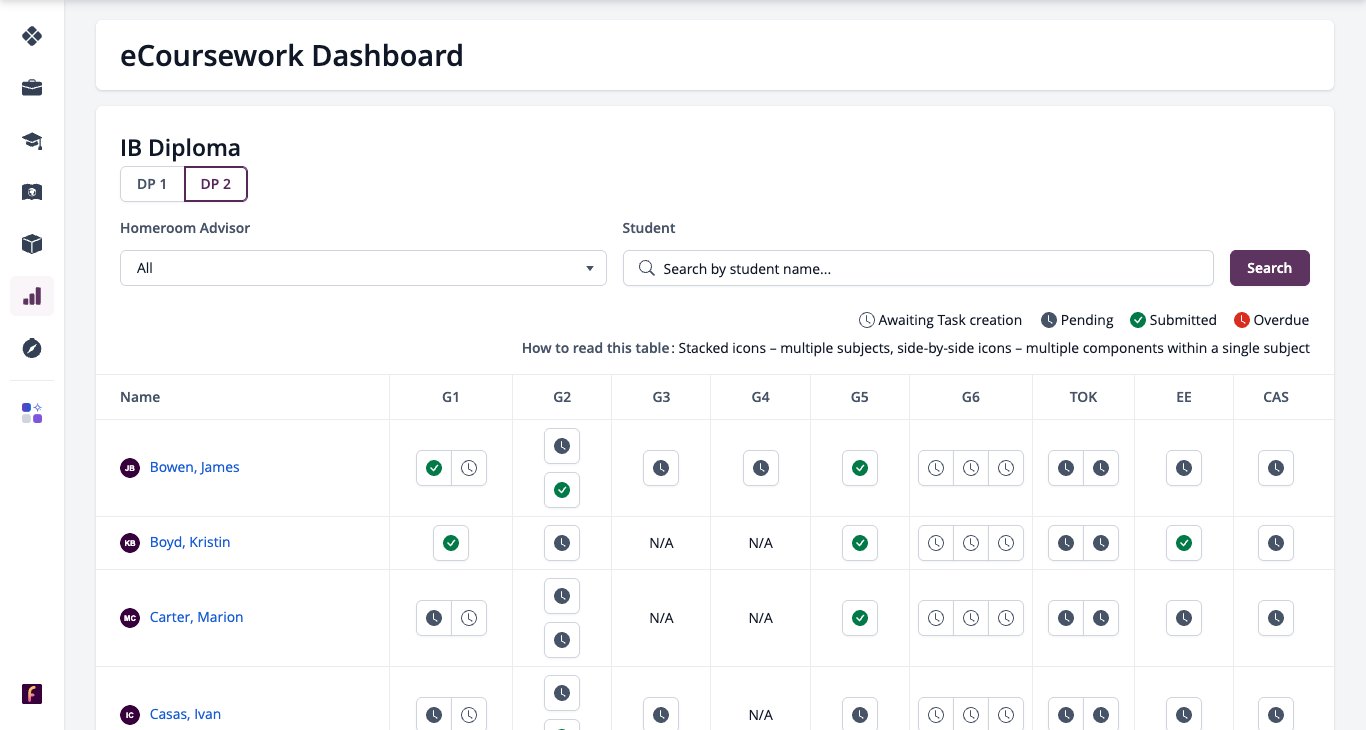
Task: Open the book globe sidebar icon
Action: (x=32, y=192)
